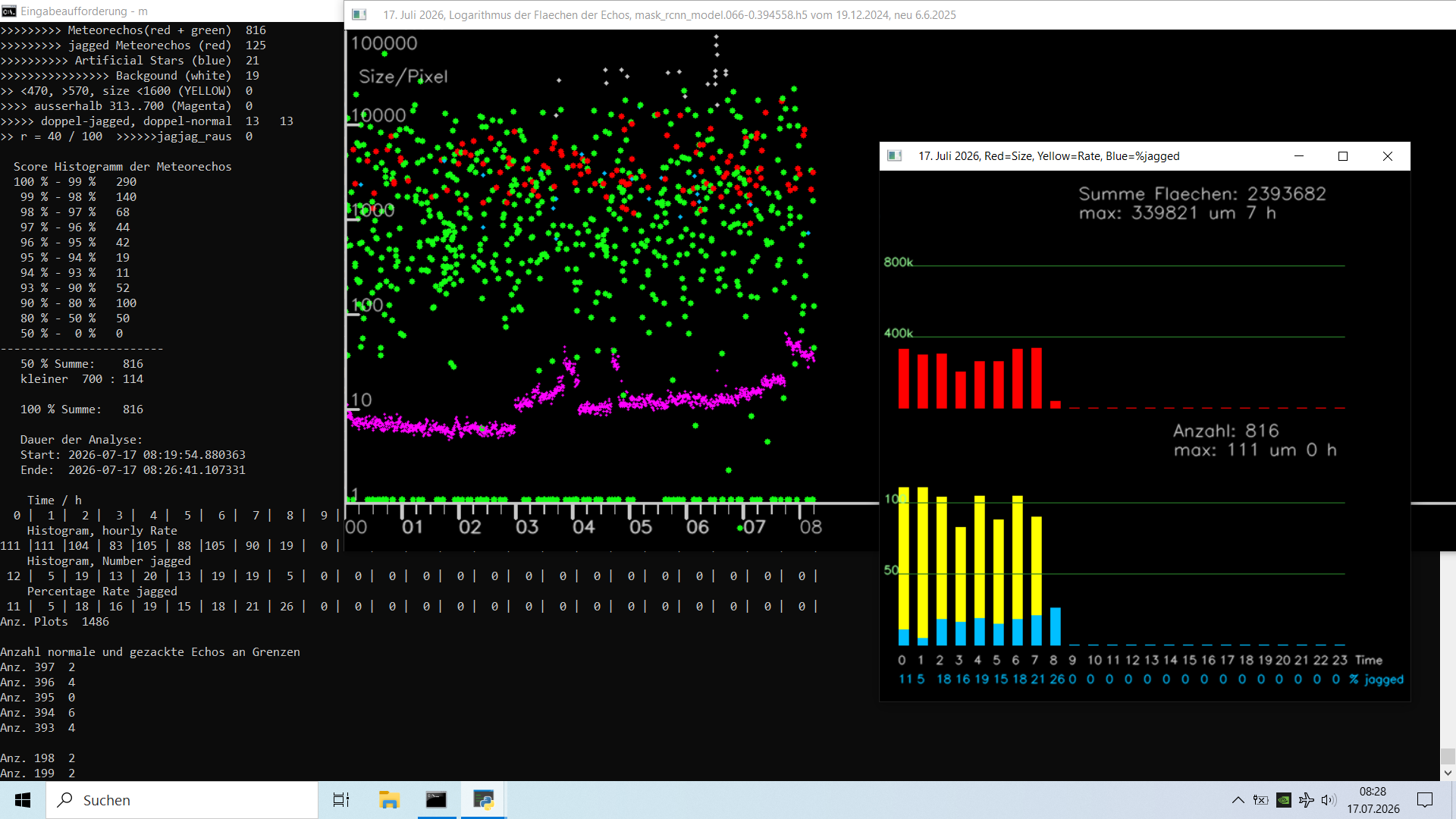Click the 'Meteorechos(red + green)' line

(x=133, y=30)
